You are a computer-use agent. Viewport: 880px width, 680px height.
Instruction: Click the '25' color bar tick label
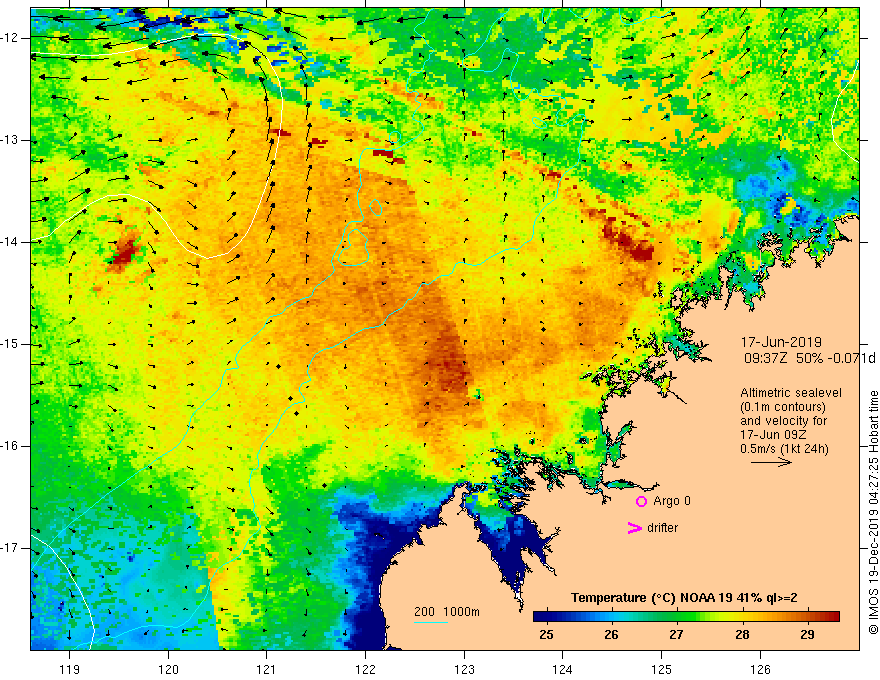[546, 635]
